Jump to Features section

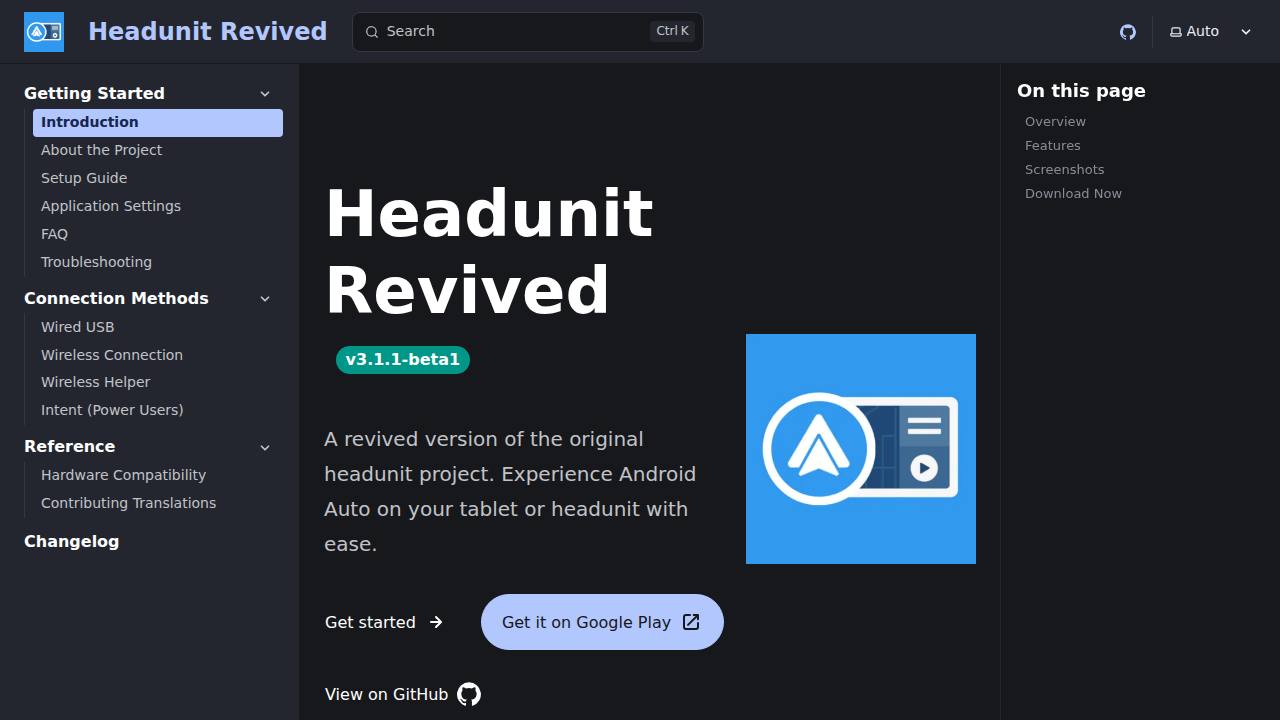tap(1052, 145)
